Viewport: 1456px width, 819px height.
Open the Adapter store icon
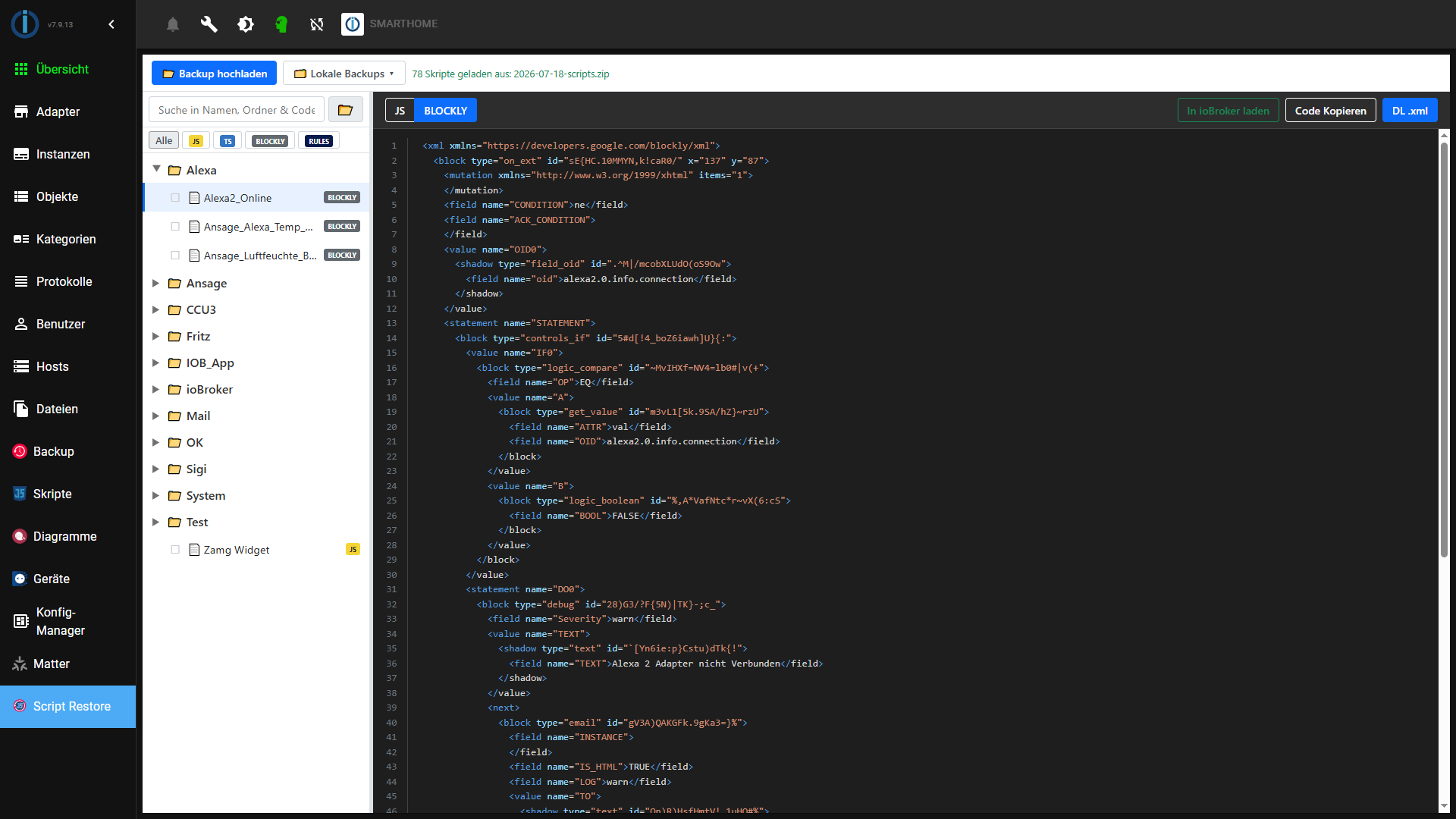click(x=21, y=111)
